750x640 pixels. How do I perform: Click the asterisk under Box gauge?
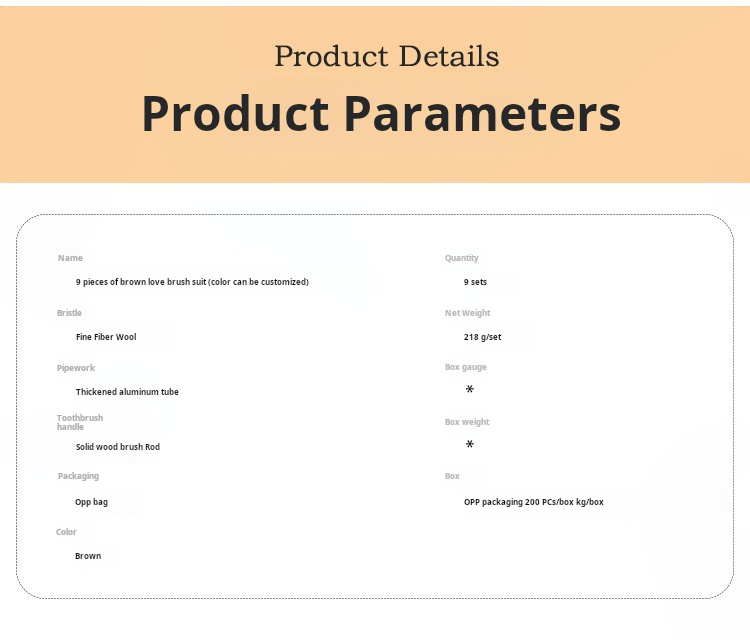[x=470, y=391]
